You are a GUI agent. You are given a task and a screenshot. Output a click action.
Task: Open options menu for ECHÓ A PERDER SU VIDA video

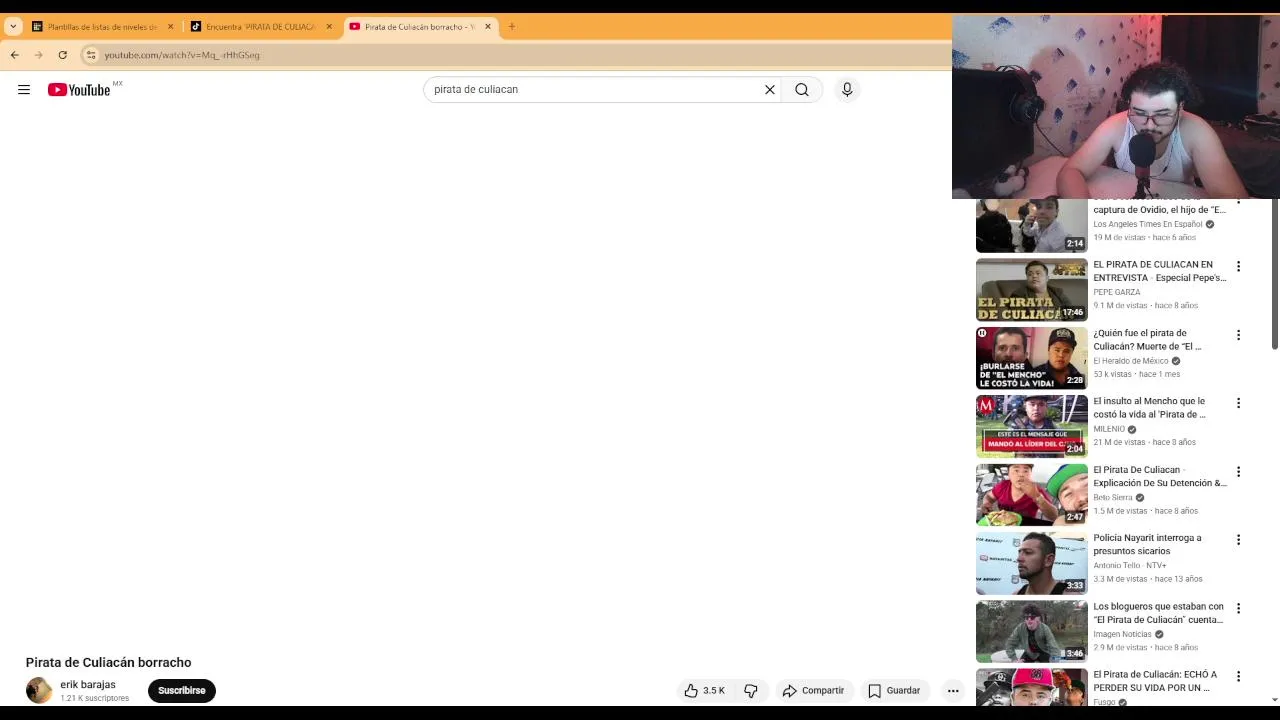pos(1239,677)
